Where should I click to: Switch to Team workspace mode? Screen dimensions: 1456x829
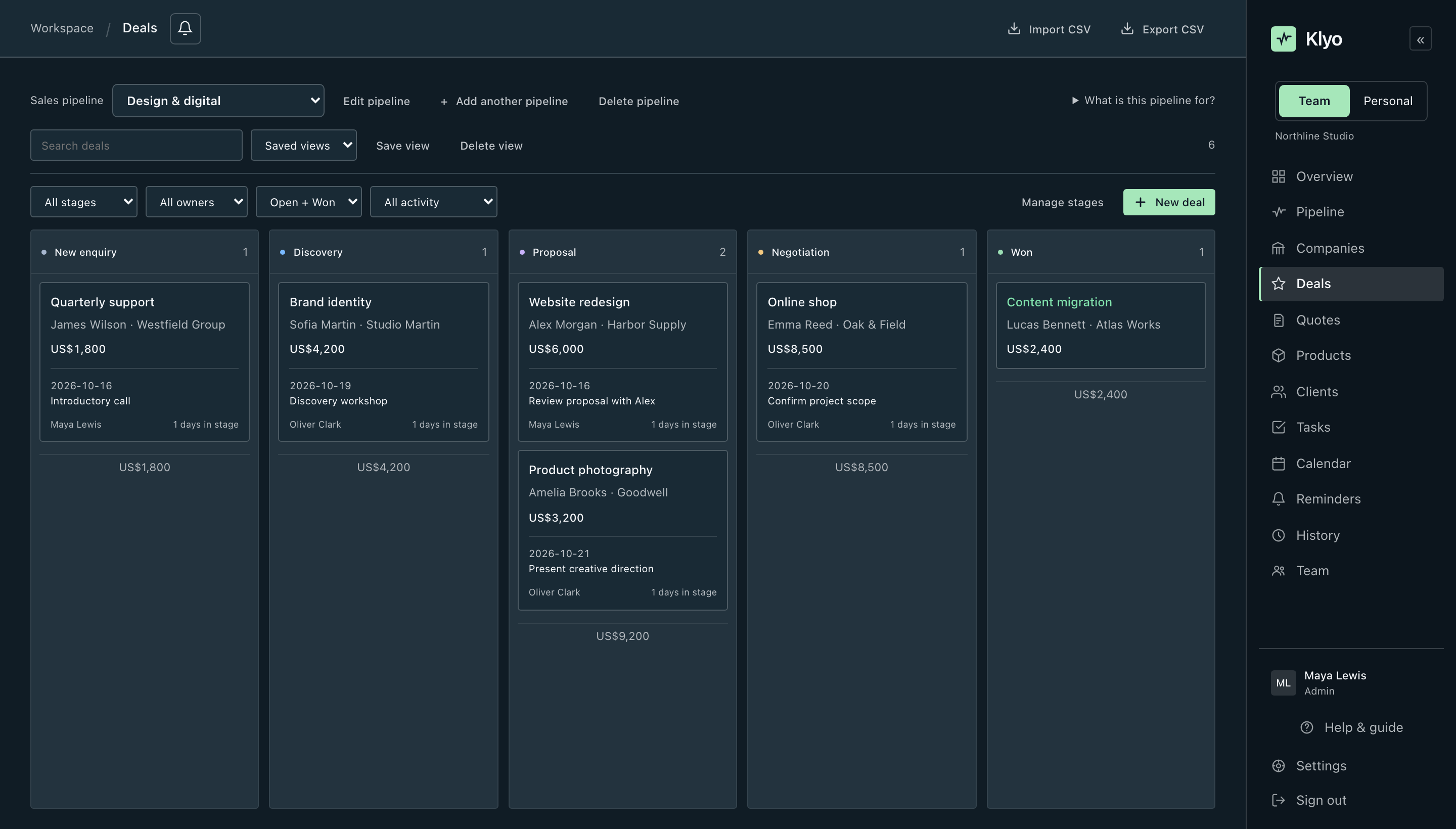click(x=1313, y=101)
